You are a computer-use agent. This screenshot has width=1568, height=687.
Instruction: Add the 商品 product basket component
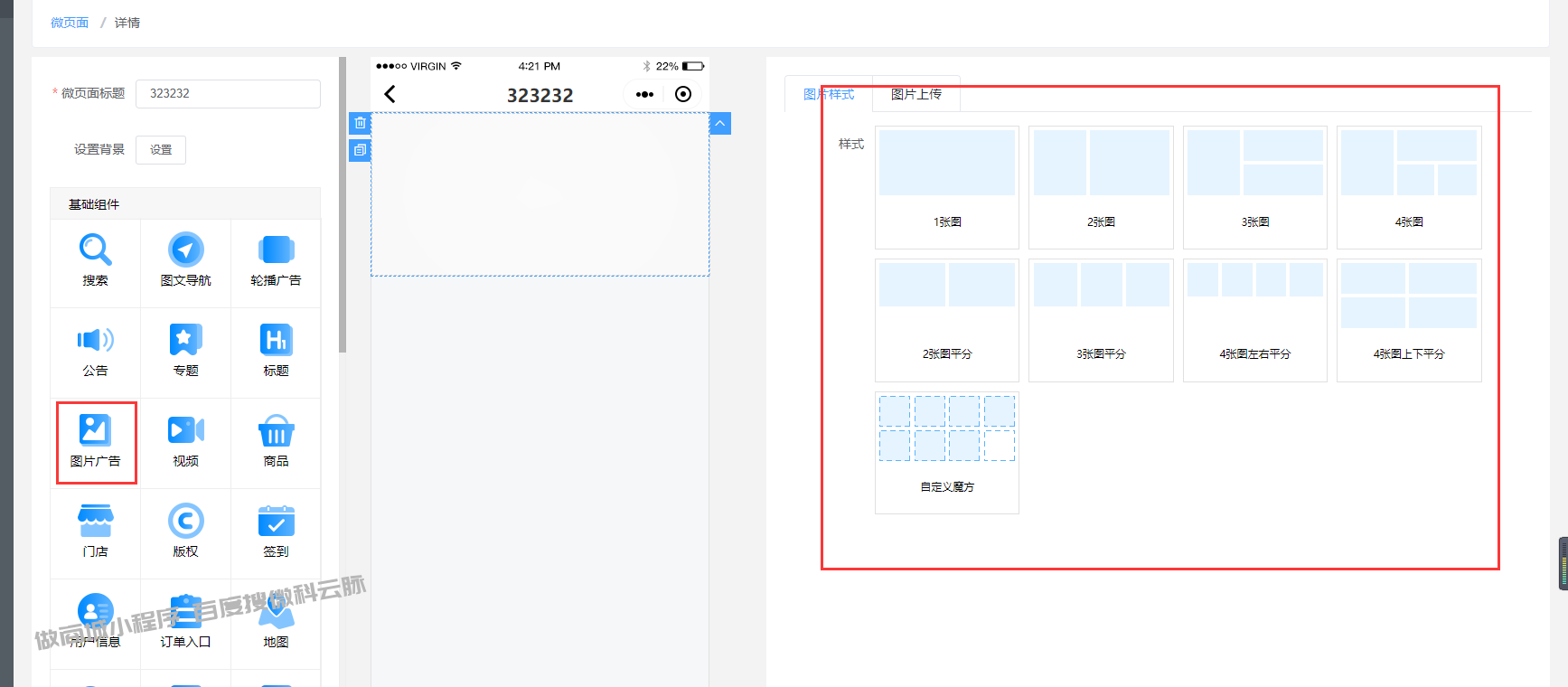276,444
